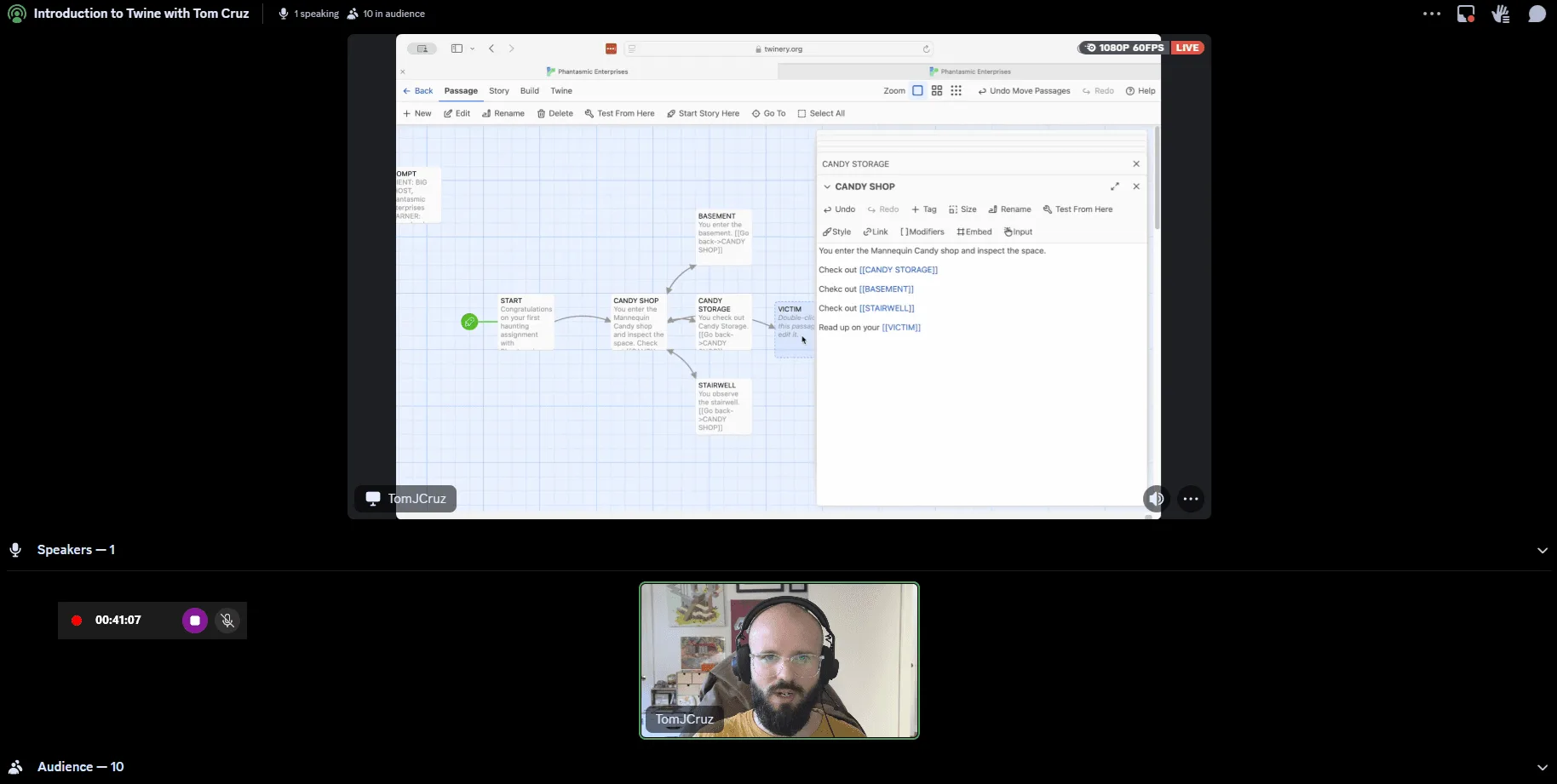Stop the recording with purple stop button

[195, 621]
